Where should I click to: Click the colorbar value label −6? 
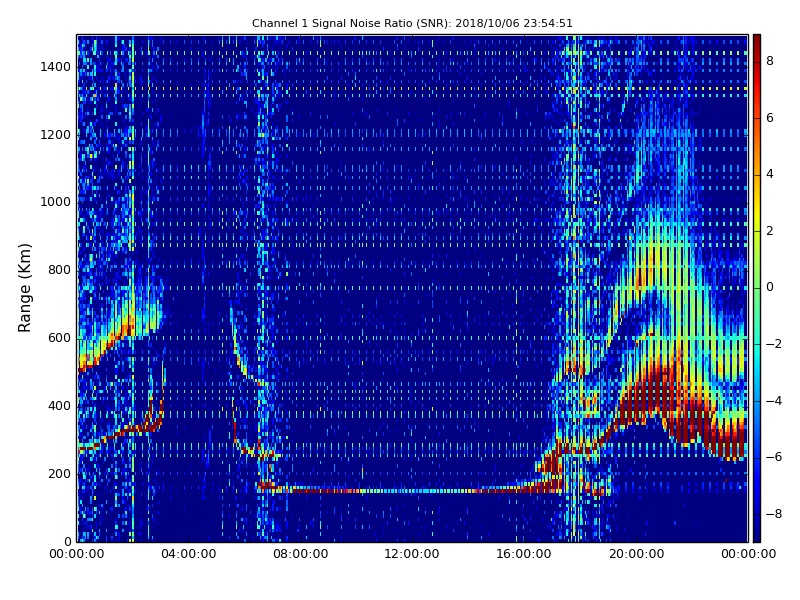pyautogui.click(x=774, y=457)
